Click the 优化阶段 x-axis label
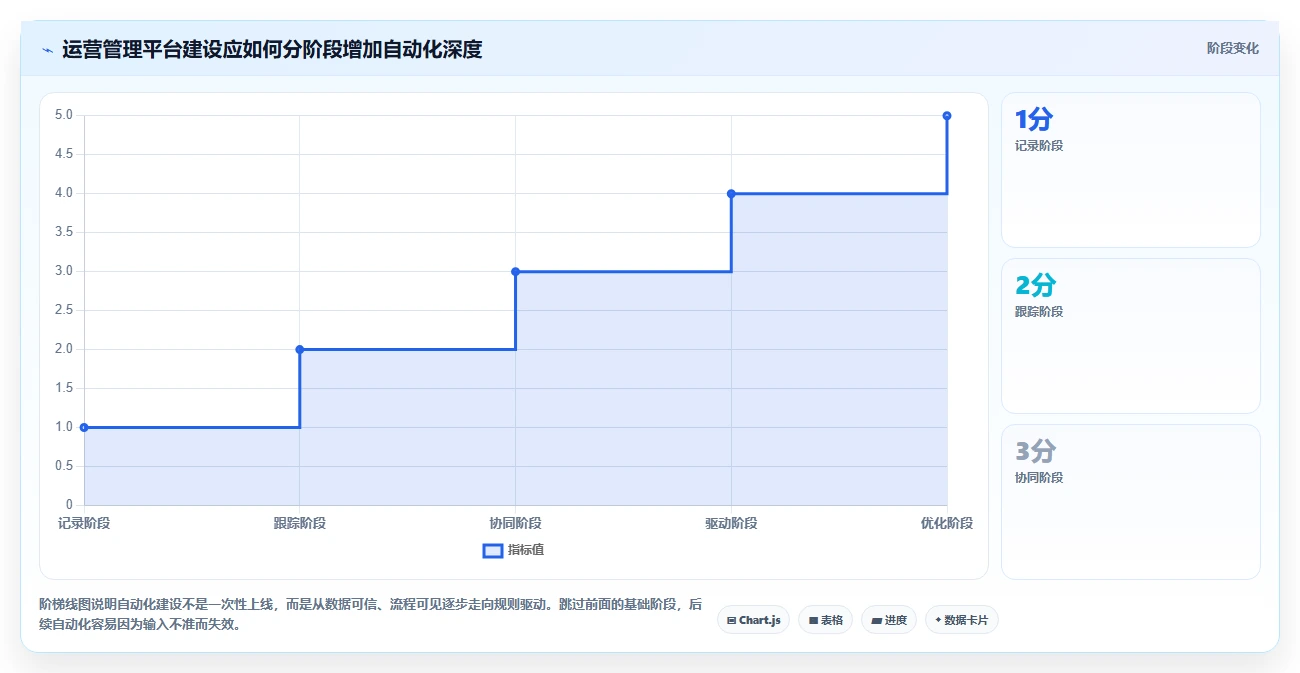 pos(947,523)
